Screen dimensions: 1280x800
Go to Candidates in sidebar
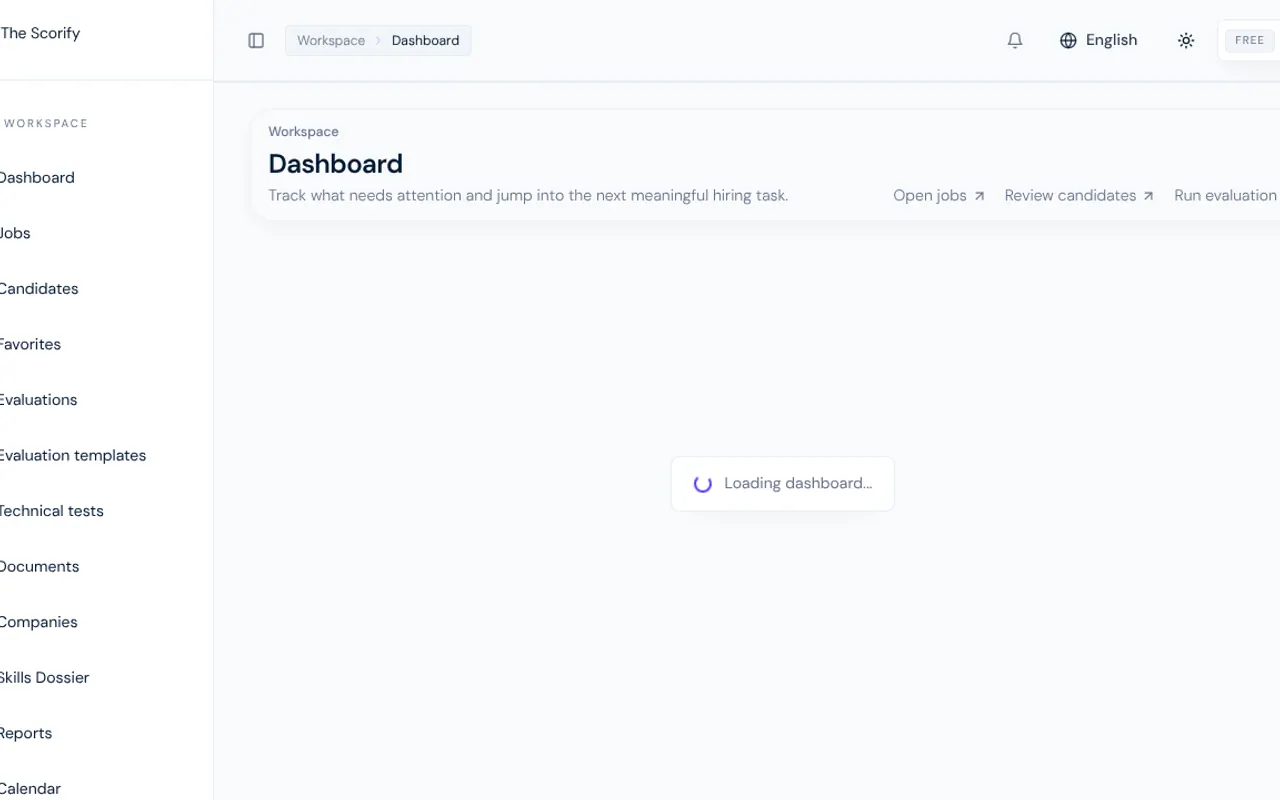[x=39, y=289]
